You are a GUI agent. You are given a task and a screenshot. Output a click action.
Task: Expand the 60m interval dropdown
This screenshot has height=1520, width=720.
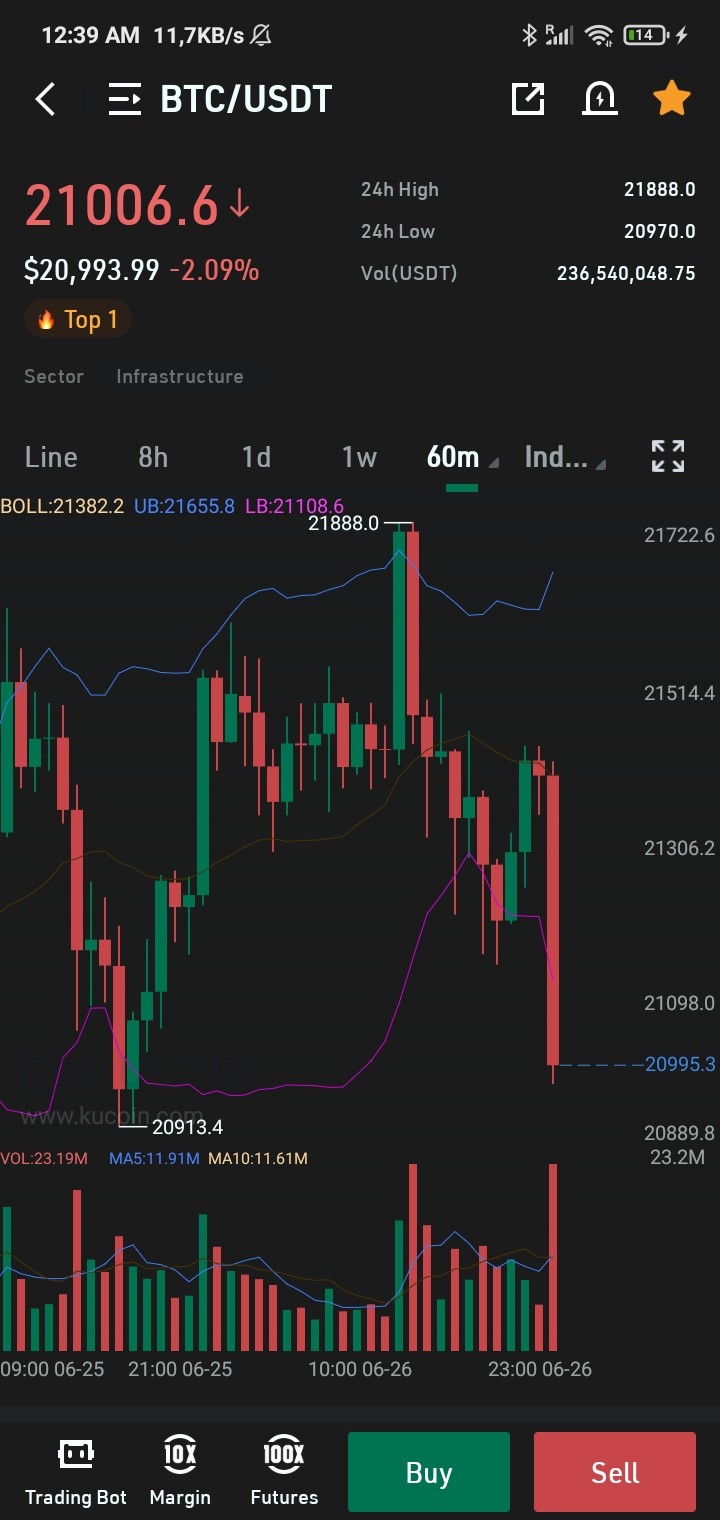(x=461, y=457)
